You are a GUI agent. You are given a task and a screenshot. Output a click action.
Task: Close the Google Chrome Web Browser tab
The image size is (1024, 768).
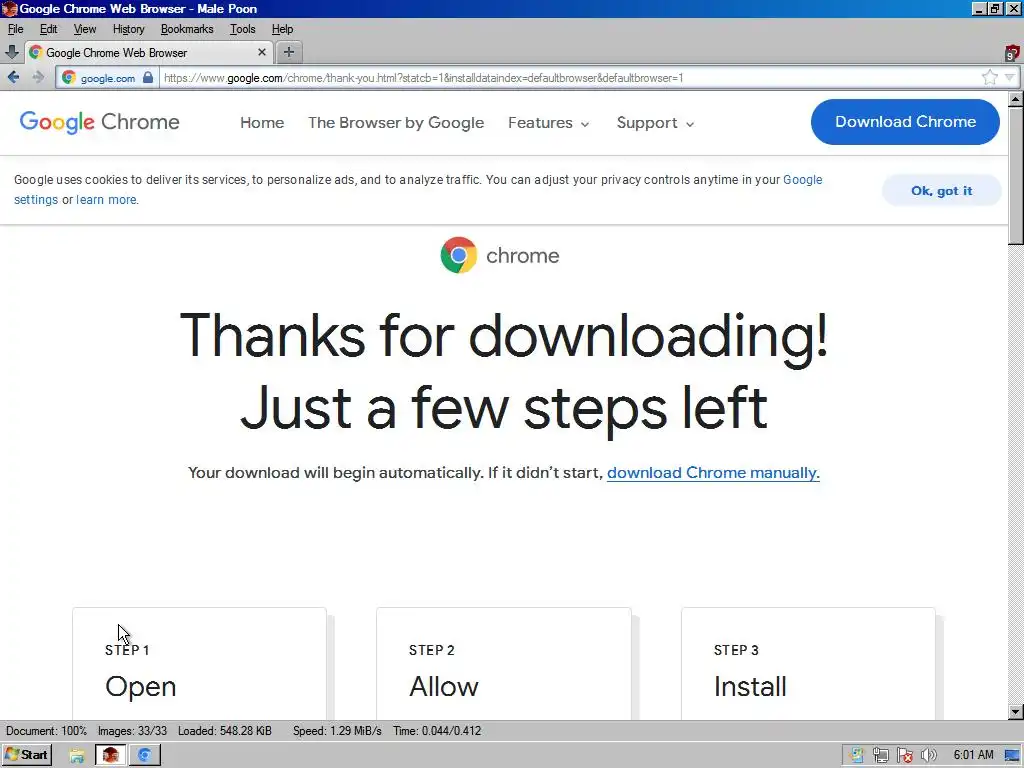pyautogui.click(x=262, y=52)
